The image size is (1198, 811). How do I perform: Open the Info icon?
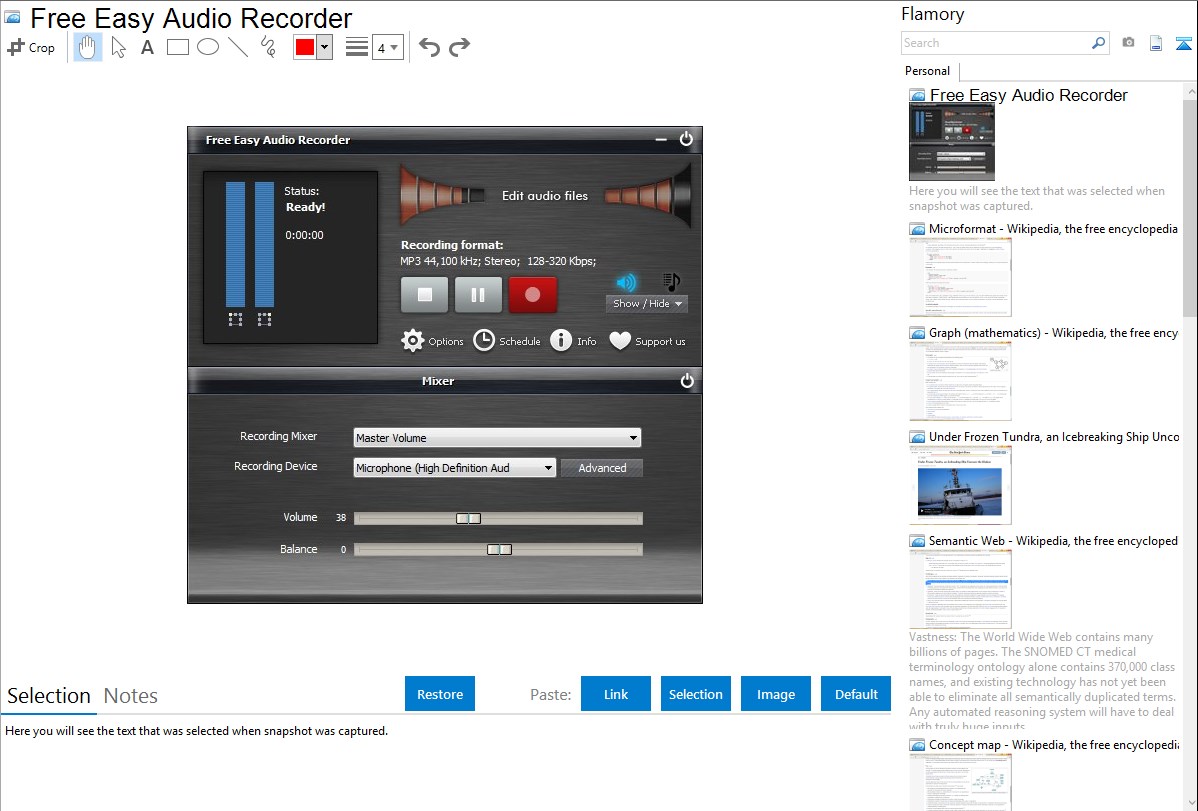pyautogui.click(x=573, y=341)
